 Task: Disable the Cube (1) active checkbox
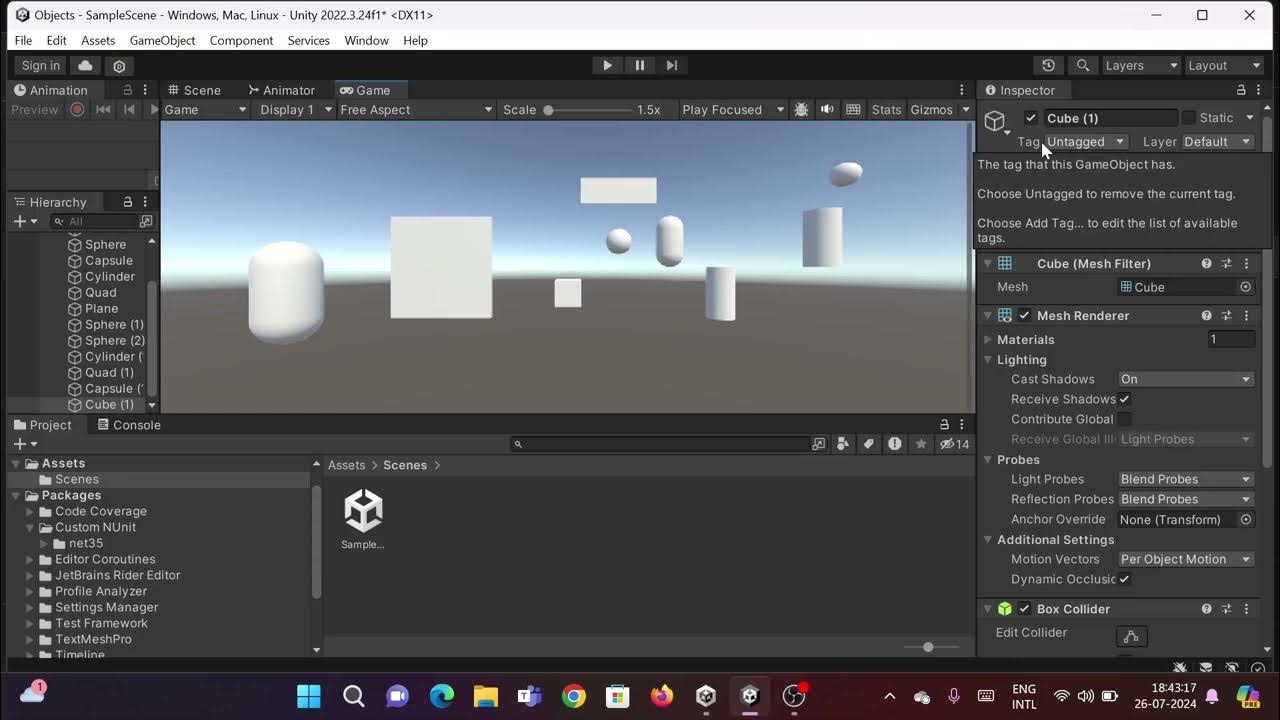click(1031, 118)
